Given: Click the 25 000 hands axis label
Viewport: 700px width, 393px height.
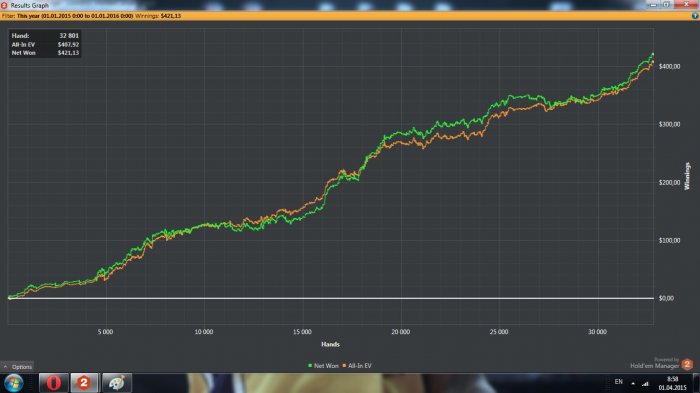Looking at the screenshot, I should 499,332.
